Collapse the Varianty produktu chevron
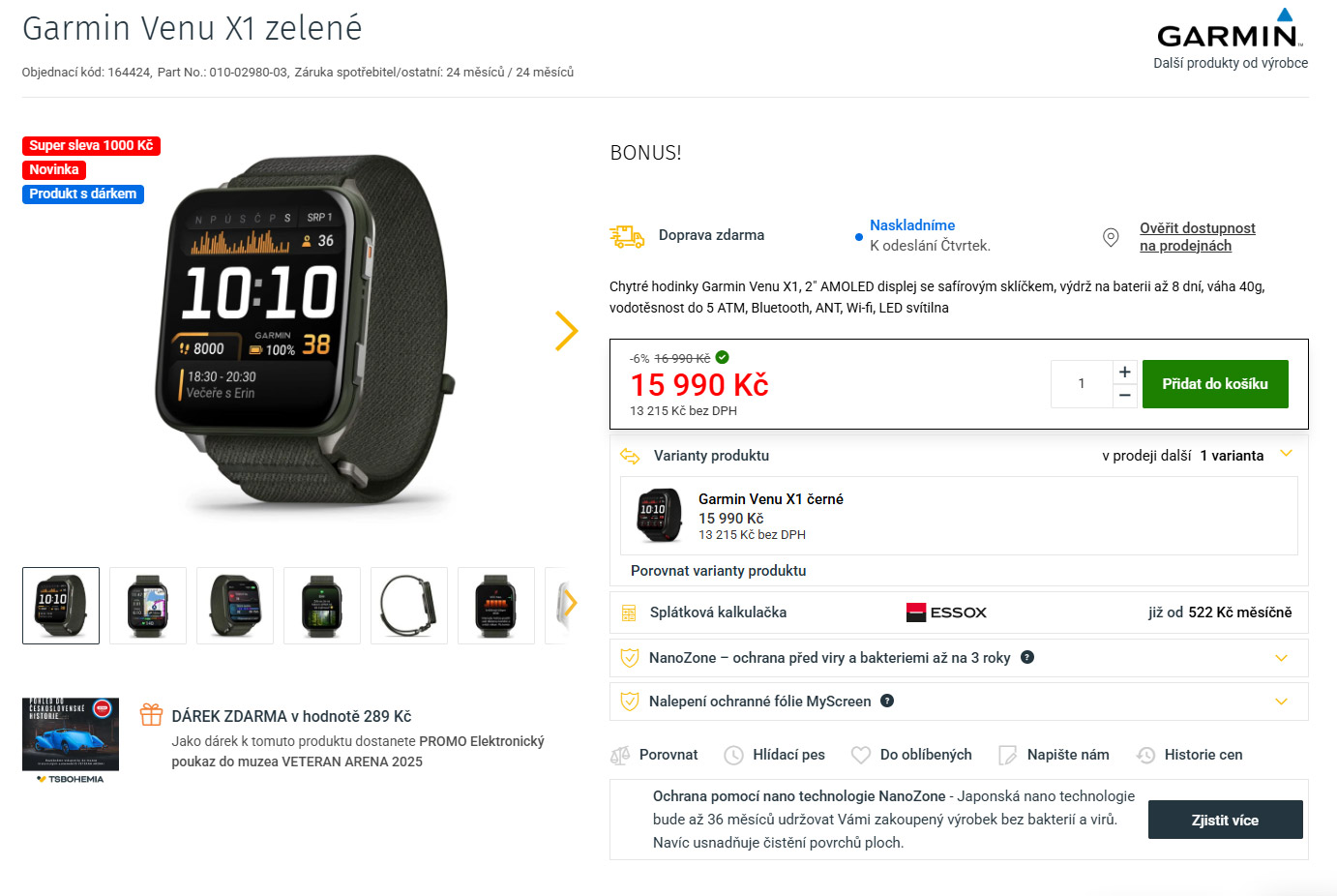Viewport: 1337px width, 896px height. (x=1286, y=454)
